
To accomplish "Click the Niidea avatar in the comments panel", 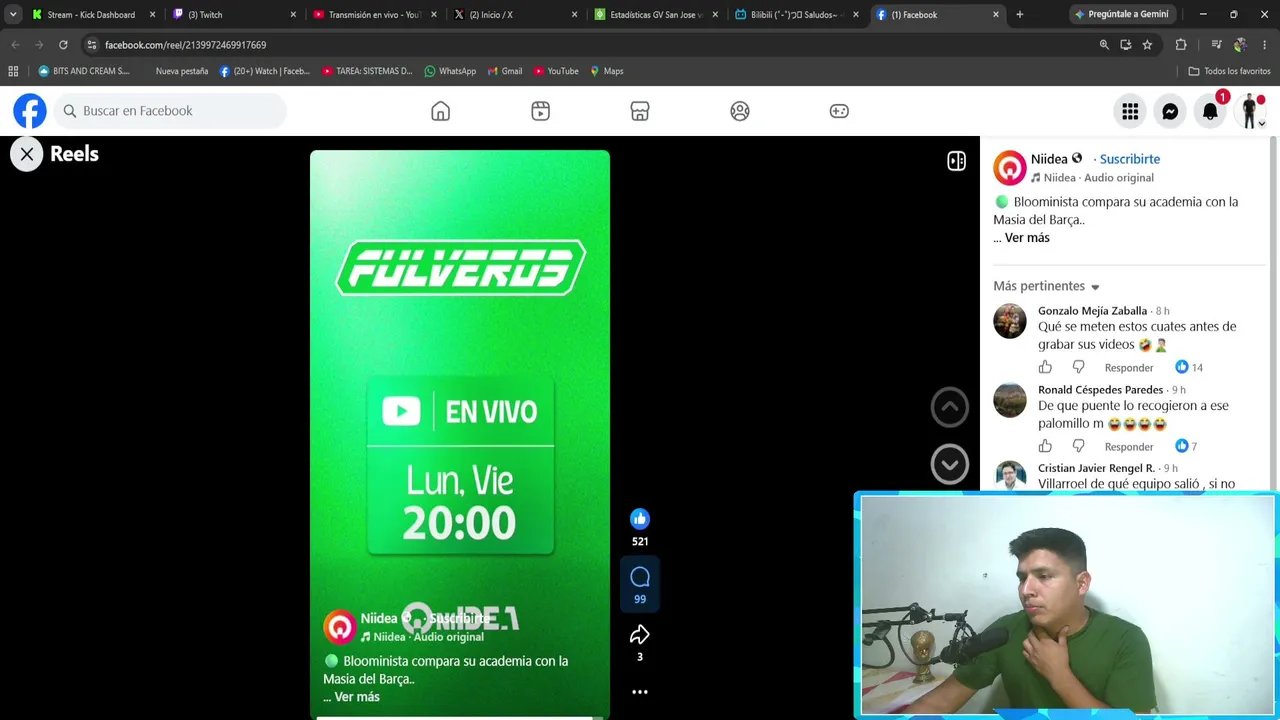I will coord(1010,168).
